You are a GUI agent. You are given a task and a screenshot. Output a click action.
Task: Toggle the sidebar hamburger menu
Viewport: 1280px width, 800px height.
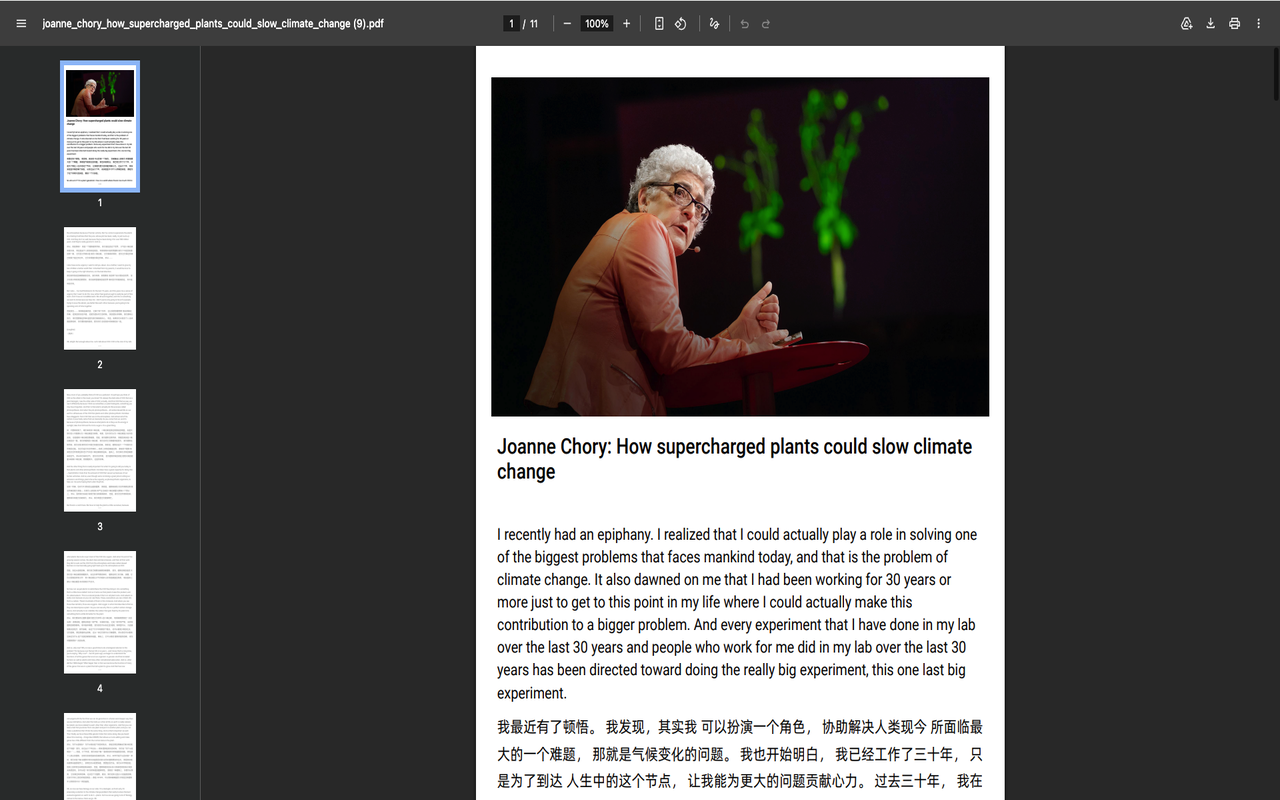click(x=21, y=23)
